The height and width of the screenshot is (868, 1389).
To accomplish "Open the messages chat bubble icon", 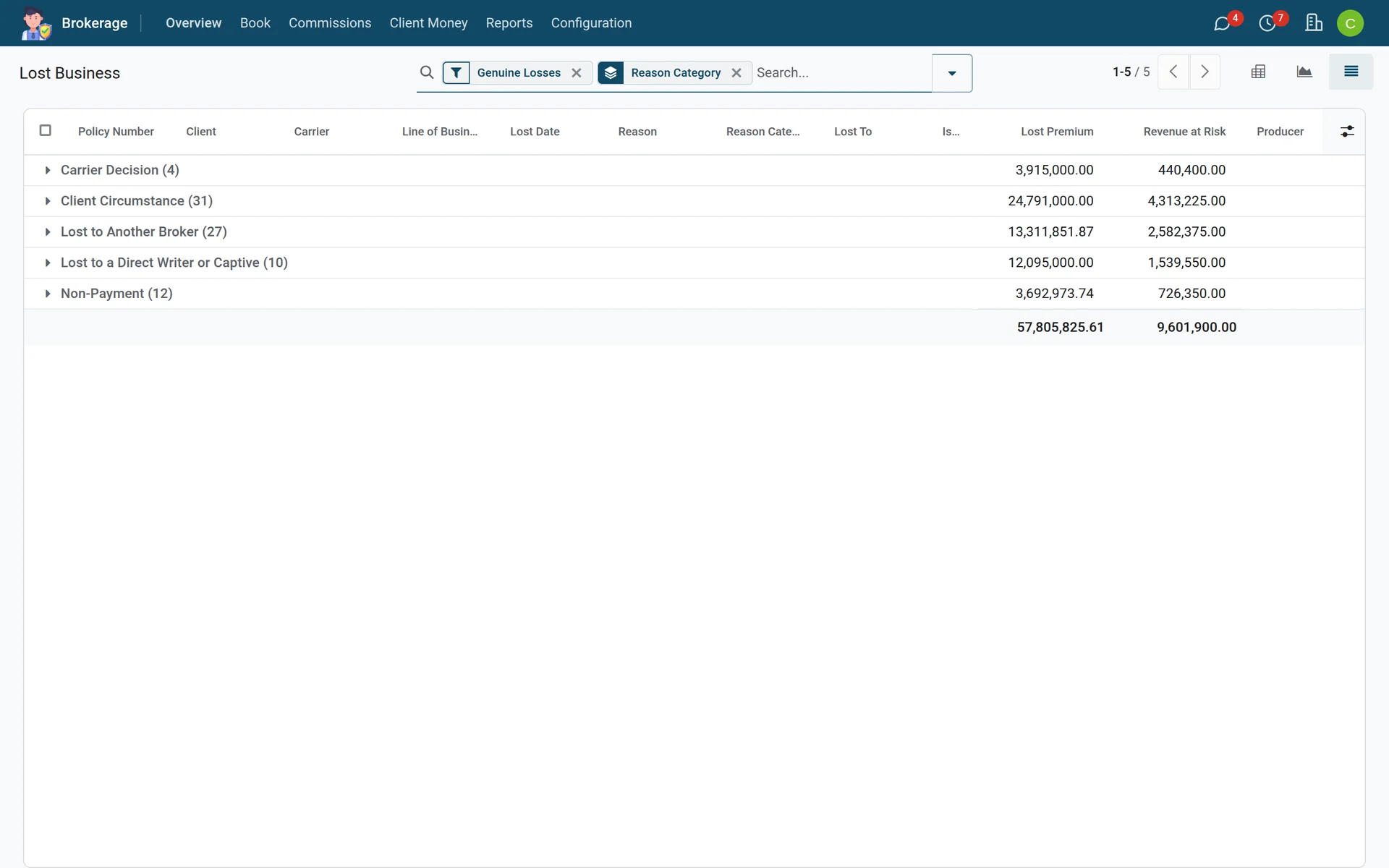I will [x=1222, y=24].
